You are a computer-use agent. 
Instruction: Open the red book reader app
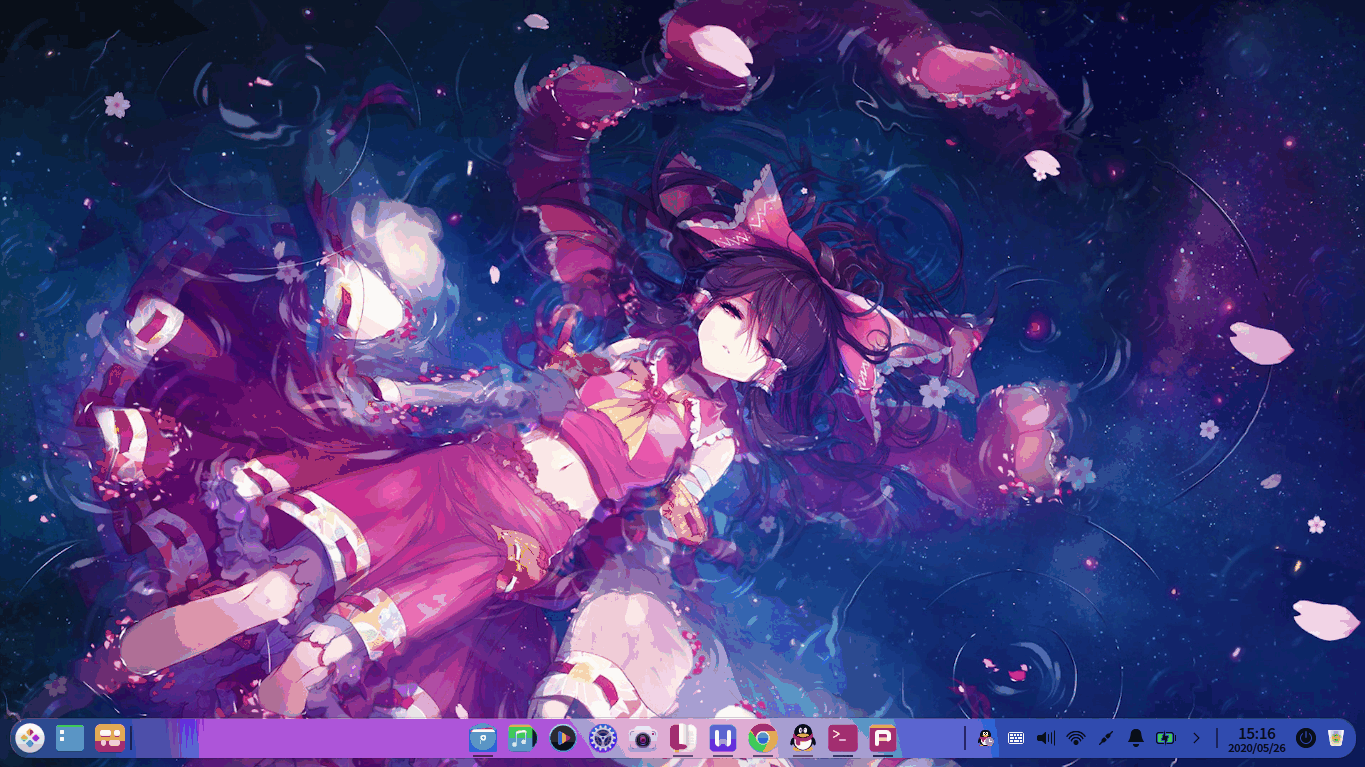(683, 738)
